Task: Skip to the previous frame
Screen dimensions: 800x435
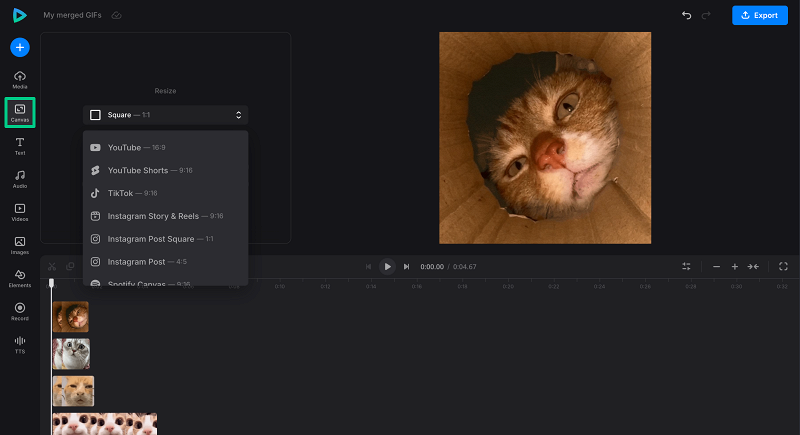Action: pyautogui.click(x=368, y=267)
